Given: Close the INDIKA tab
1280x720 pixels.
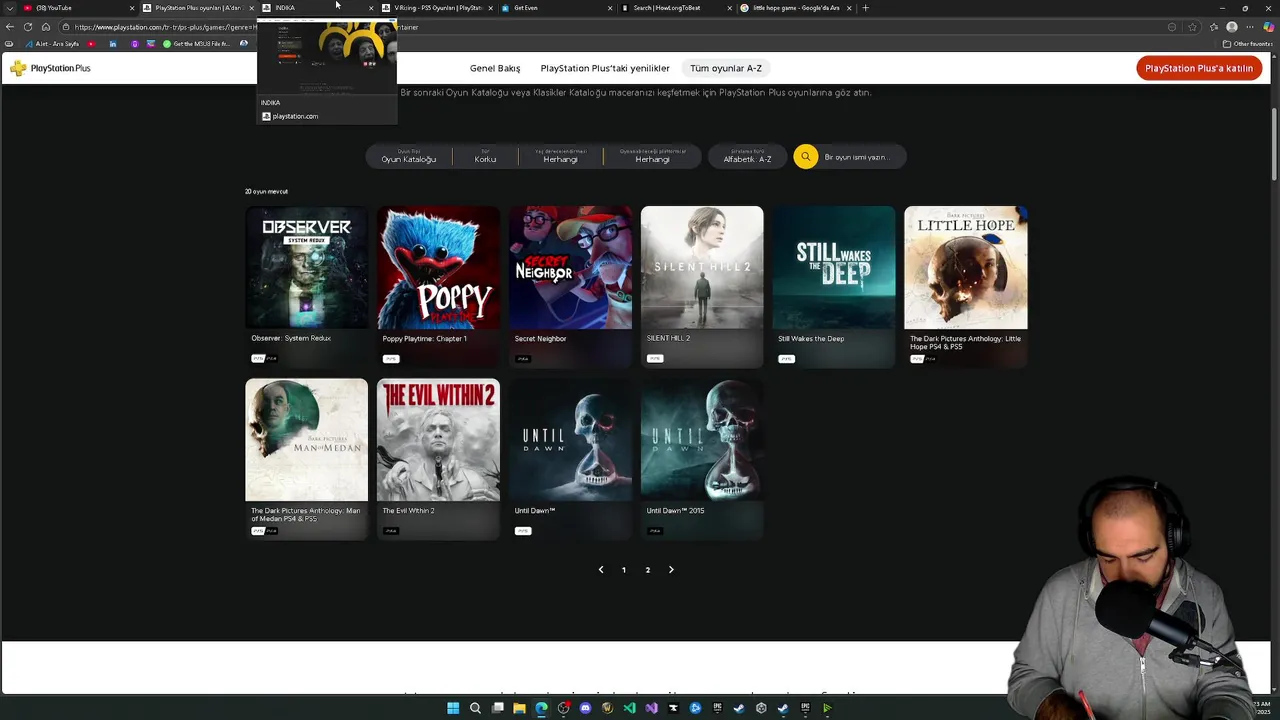Looking at the screenshot, I should (371, 8).
